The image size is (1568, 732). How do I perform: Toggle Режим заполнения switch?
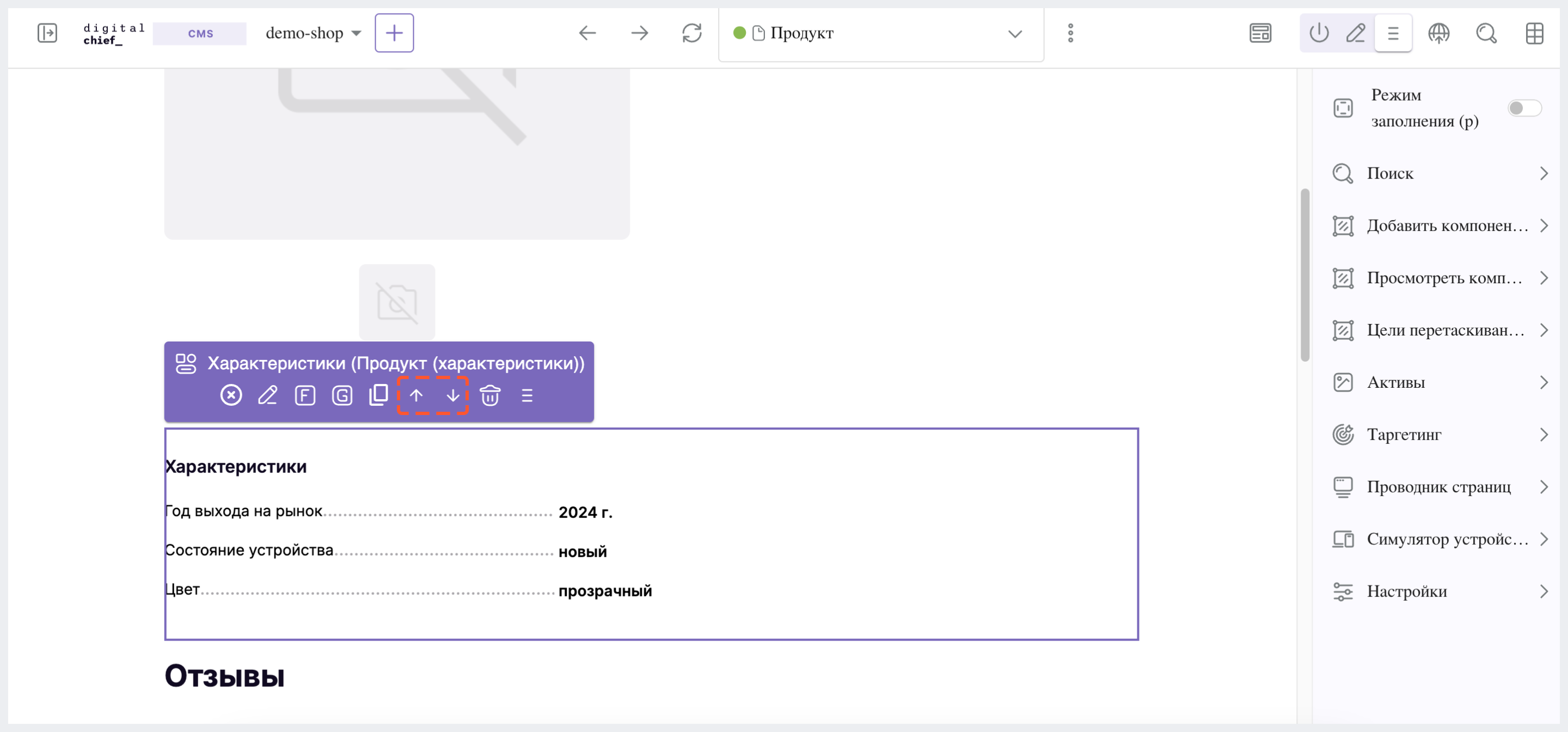click(x=1525, y=108)
